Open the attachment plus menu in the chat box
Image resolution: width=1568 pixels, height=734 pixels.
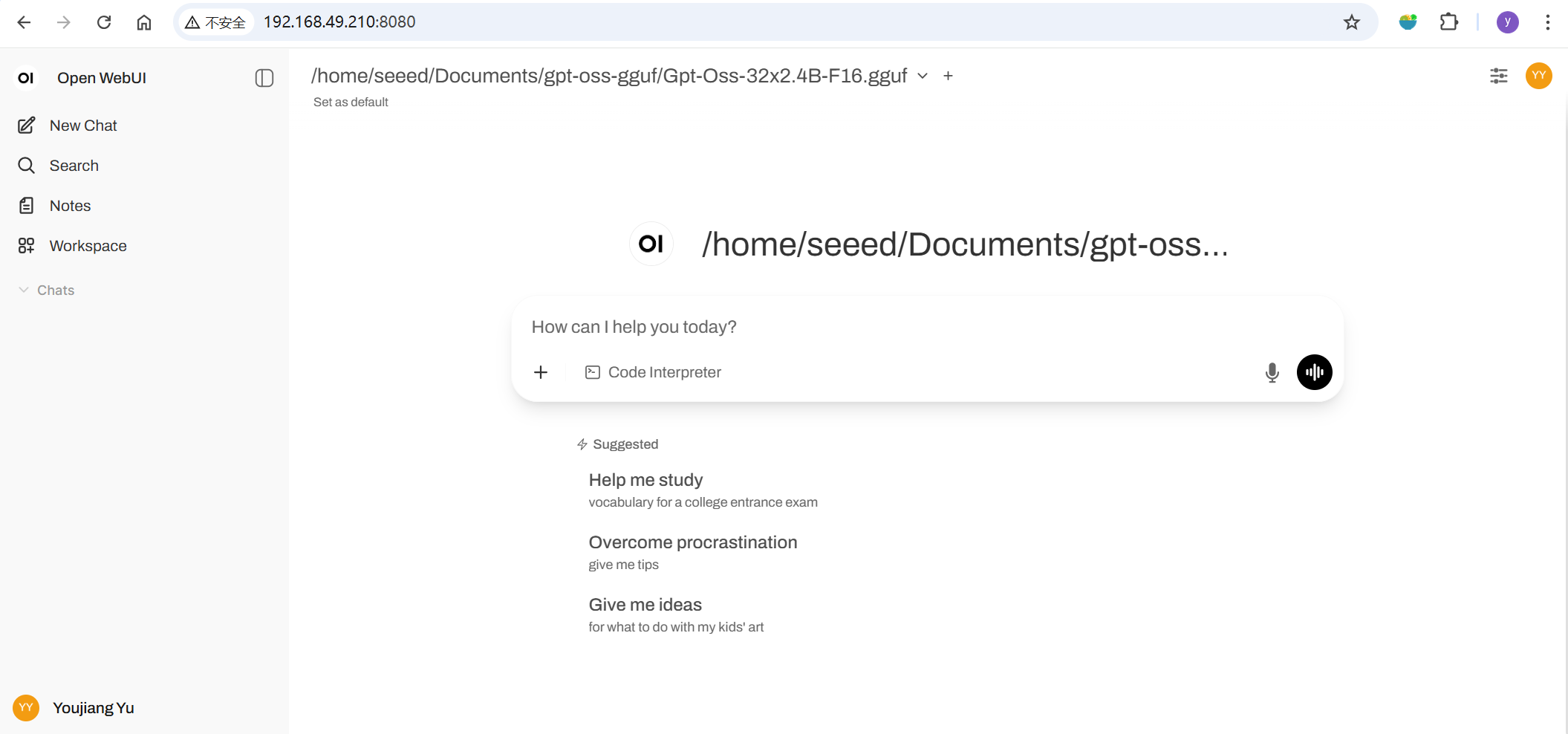[541, 372]
